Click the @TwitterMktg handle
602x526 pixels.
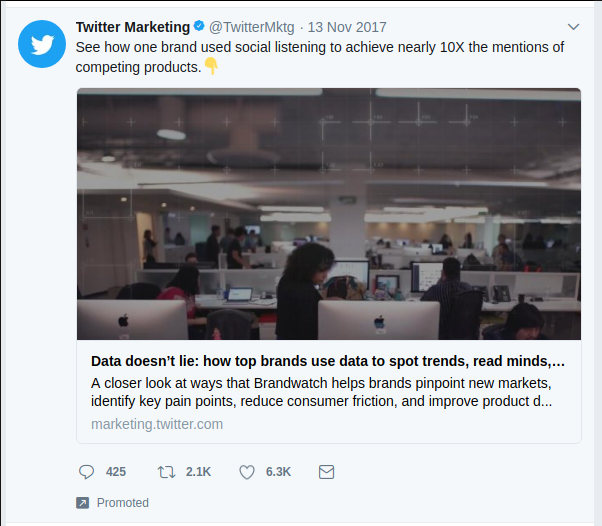[x=251, y=27]
